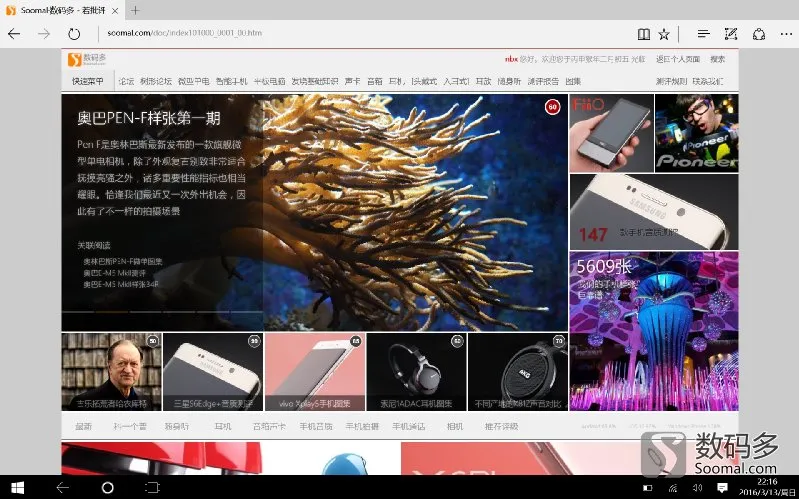Open the FiiO player thumbnail
This screenshot has width=799, height=499.
pos(611,133)
